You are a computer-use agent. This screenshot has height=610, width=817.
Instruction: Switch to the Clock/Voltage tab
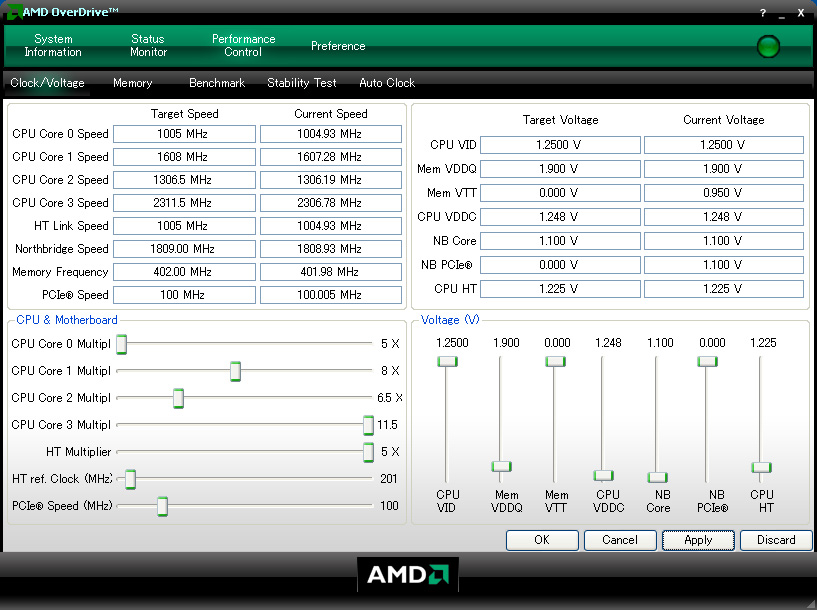(x=47, y=83)
